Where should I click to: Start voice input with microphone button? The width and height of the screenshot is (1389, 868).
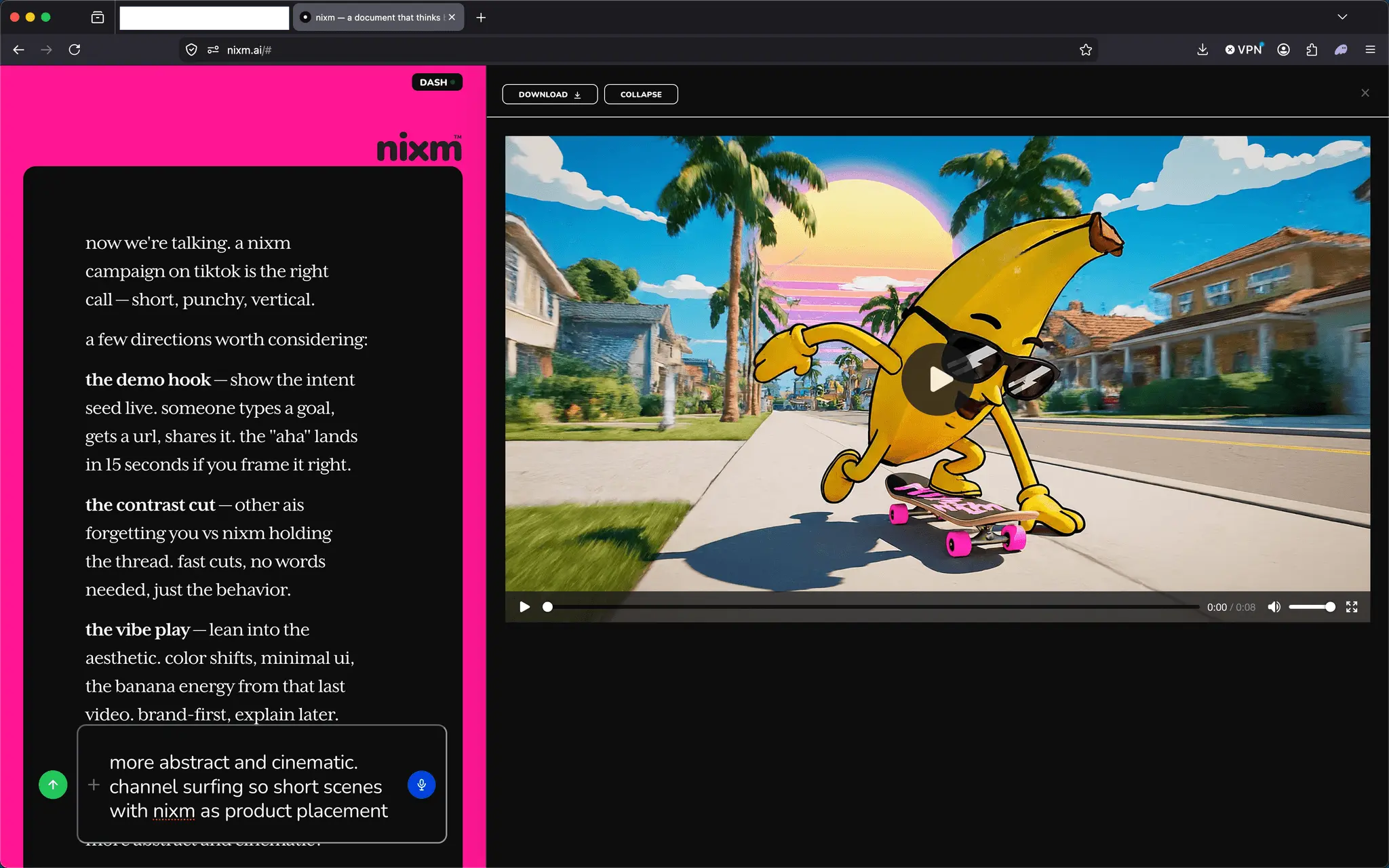click(421, 785)
